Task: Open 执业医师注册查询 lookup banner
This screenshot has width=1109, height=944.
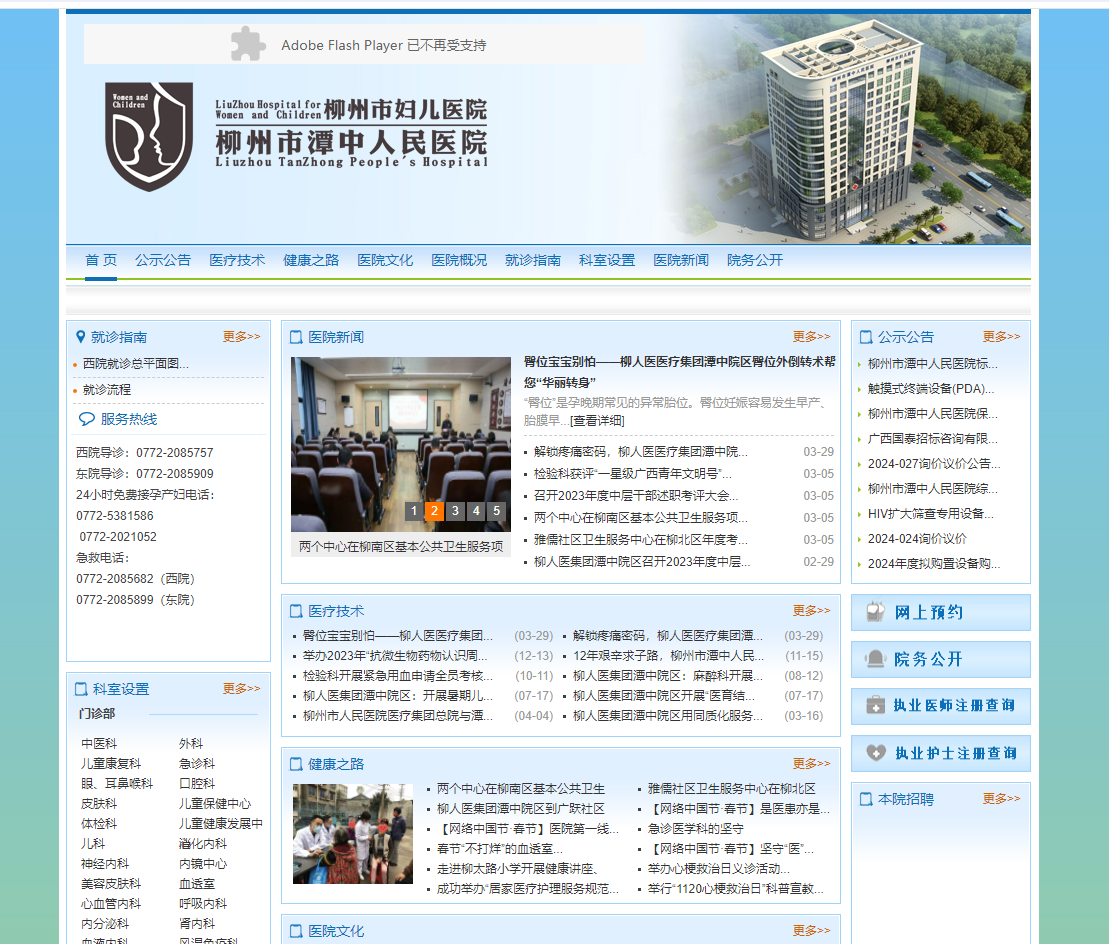Action: pyautogui.click(x=941, y=706)
